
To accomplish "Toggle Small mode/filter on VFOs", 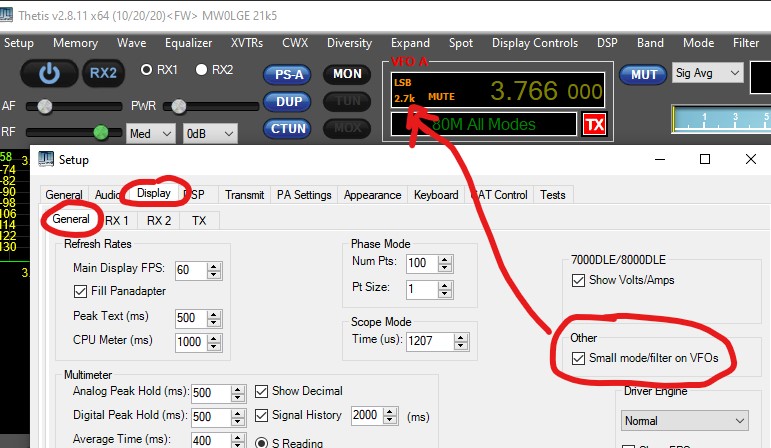I will 579,359.
